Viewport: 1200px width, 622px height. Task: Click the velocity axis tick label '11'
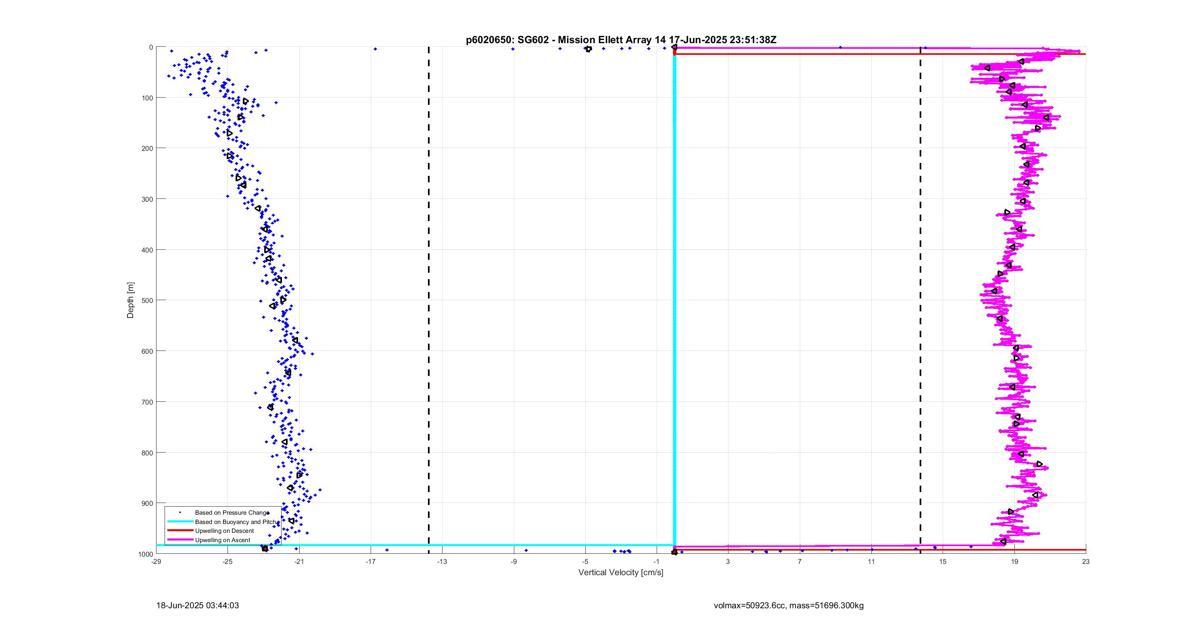tap(871, 563)
